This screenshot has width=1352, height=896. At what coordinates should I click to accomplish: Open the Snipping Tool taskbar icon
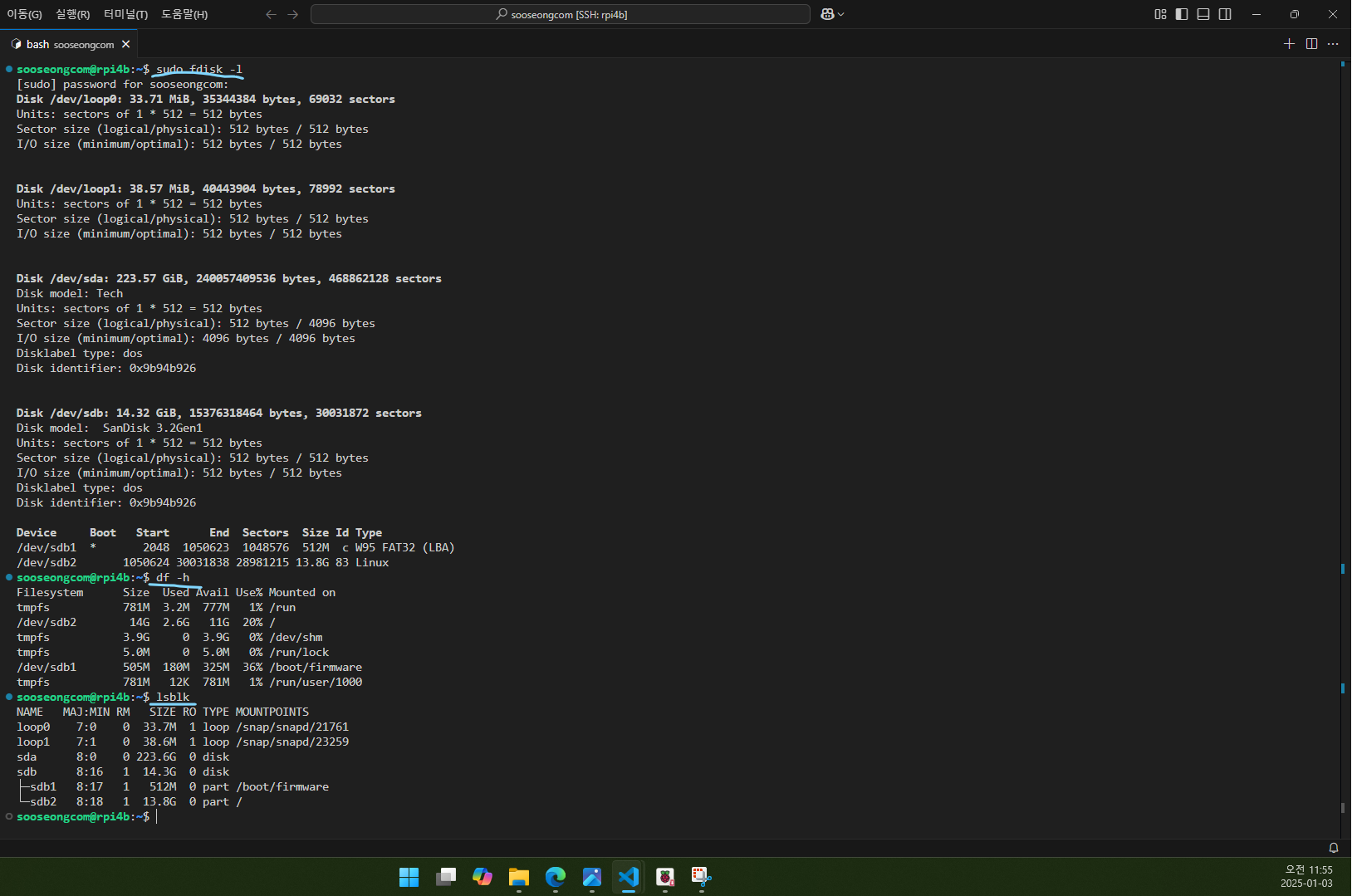[x=702, y=877]
